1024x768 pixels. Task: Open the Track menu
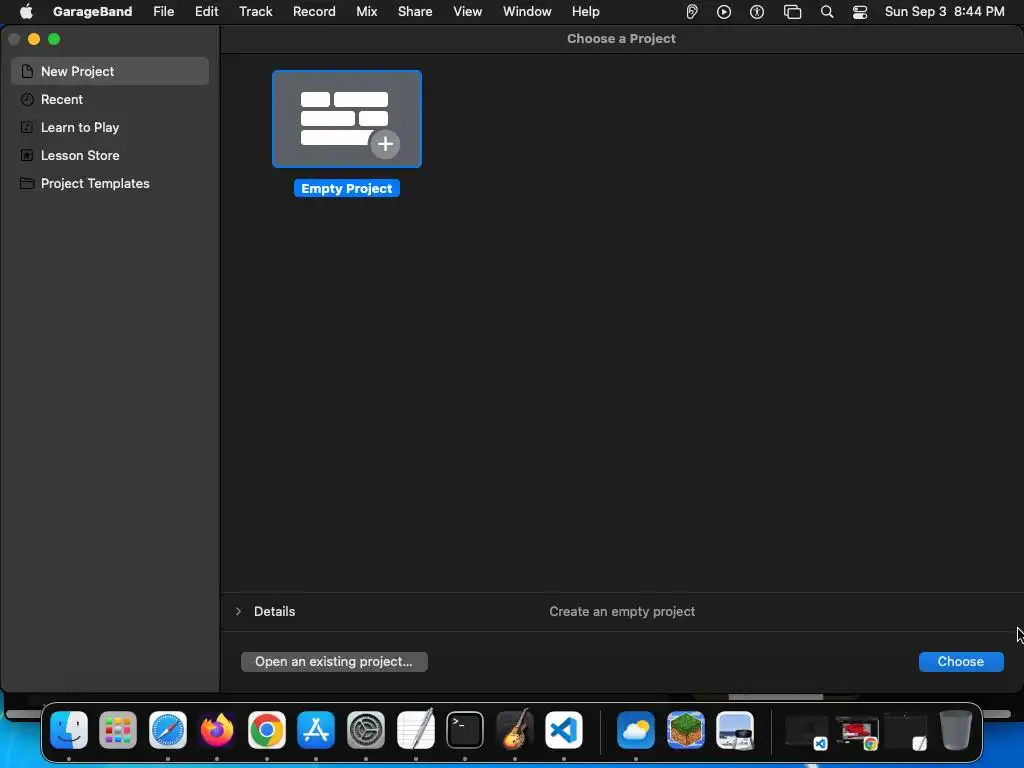point(255,12)
